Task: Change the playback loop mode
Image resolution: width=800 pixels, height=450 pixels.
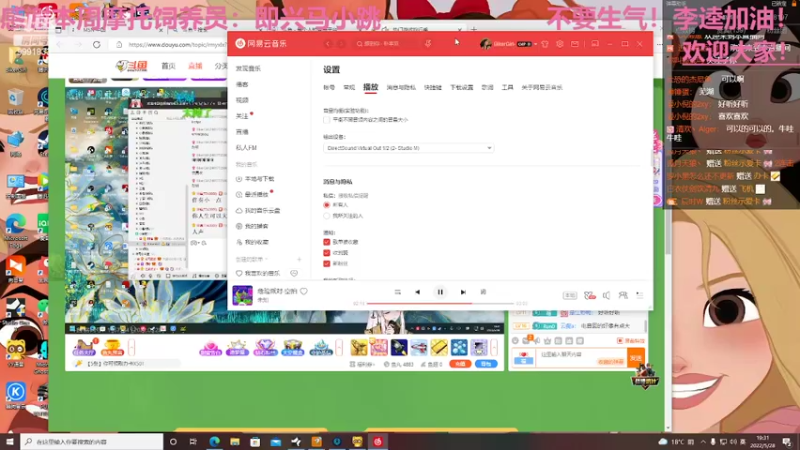Action: 397,292
